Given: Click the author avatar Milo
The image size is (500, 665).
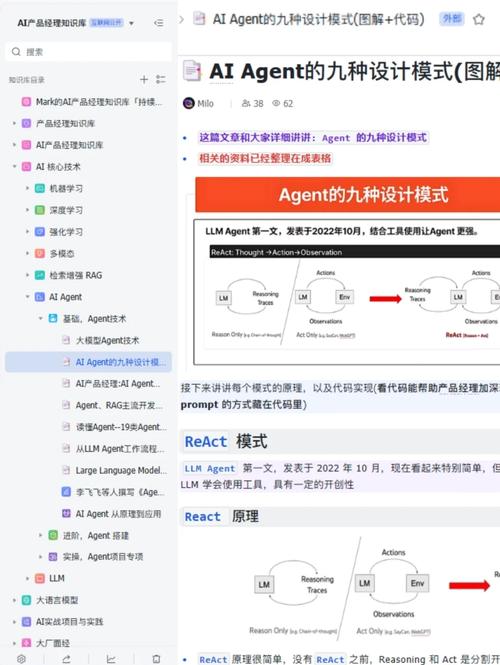Looking at the screenshot, I should tap(189, 103).
